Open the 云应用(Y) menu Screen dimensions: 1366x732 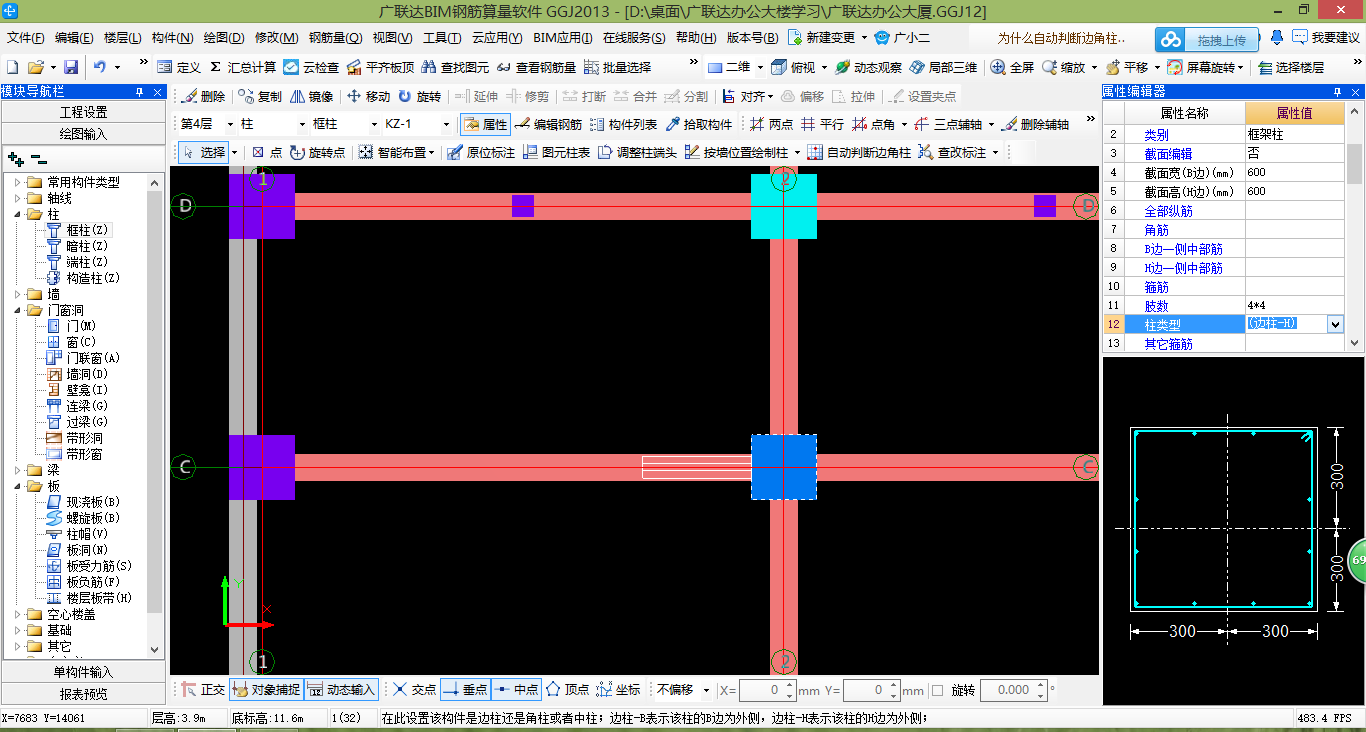(497, 38)
